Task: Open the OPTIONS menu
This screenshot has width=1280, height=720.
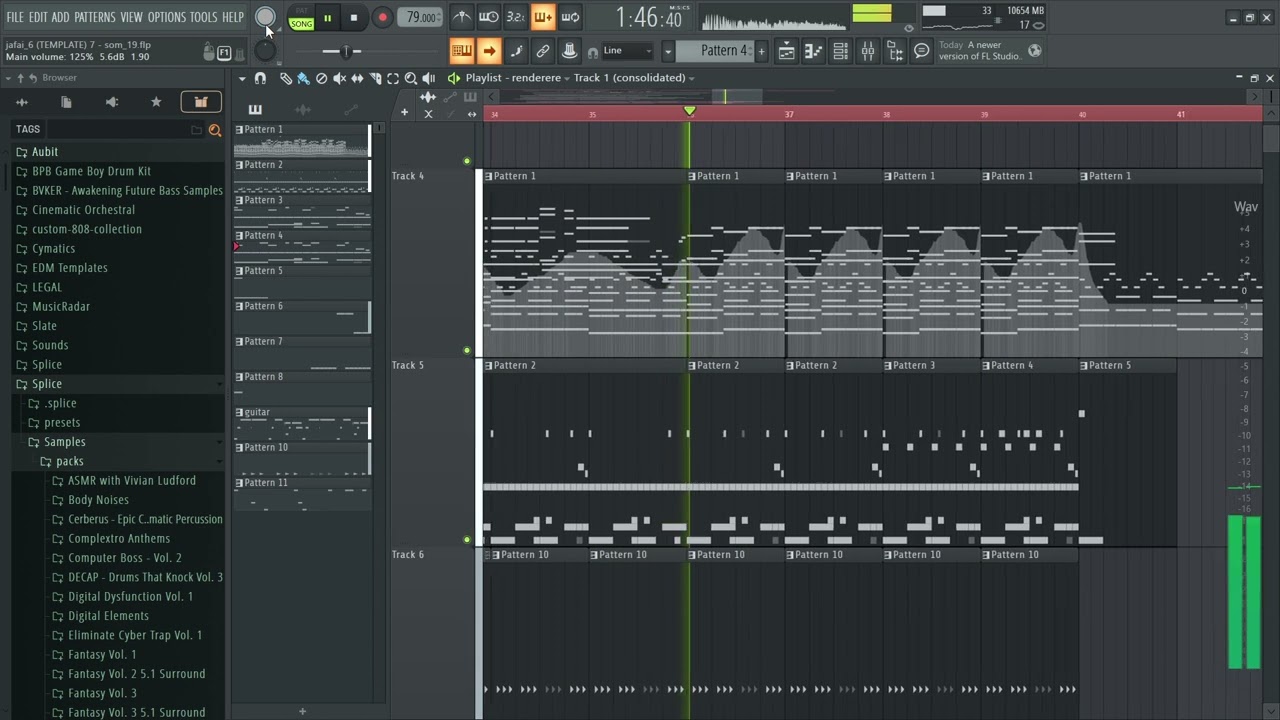Action: pyautogui.click(x=167, y=17)
